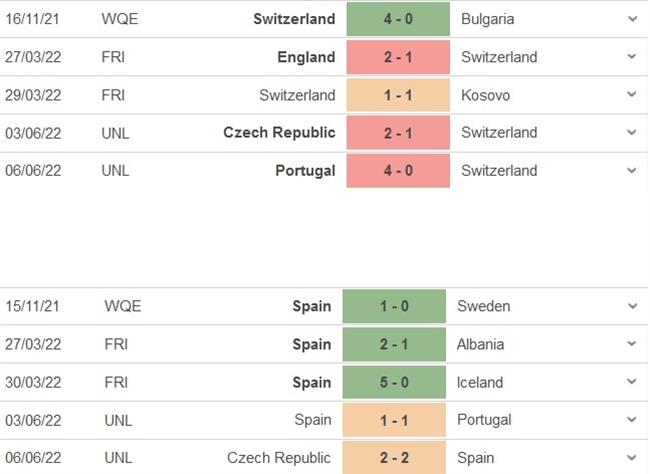This screenshot has height=474, width=650.
Task: Open the Portugal team link on 06/06/22
Action: click(305, 170)
